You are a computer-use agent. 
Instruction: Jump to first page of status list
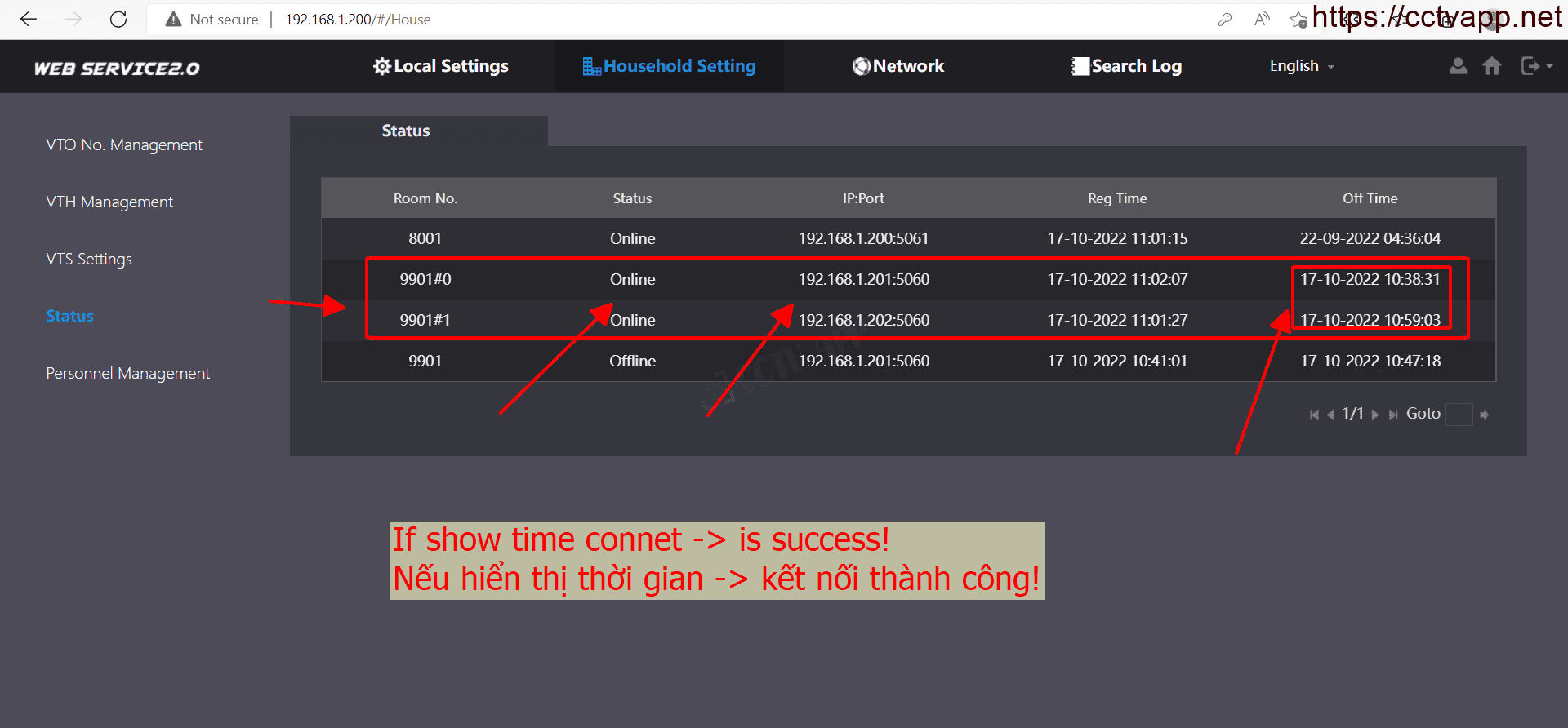1314,415
